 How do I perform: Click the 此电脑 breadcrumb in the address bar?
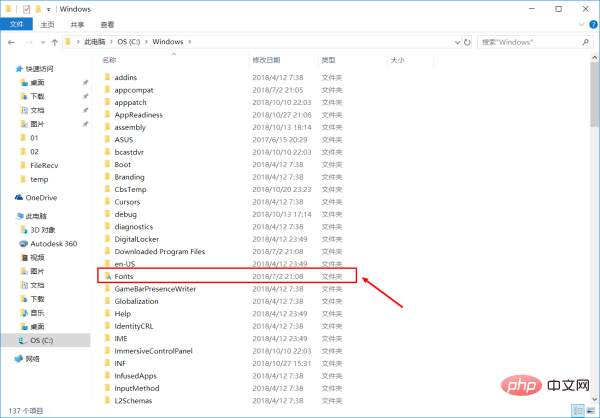(94, 43)
